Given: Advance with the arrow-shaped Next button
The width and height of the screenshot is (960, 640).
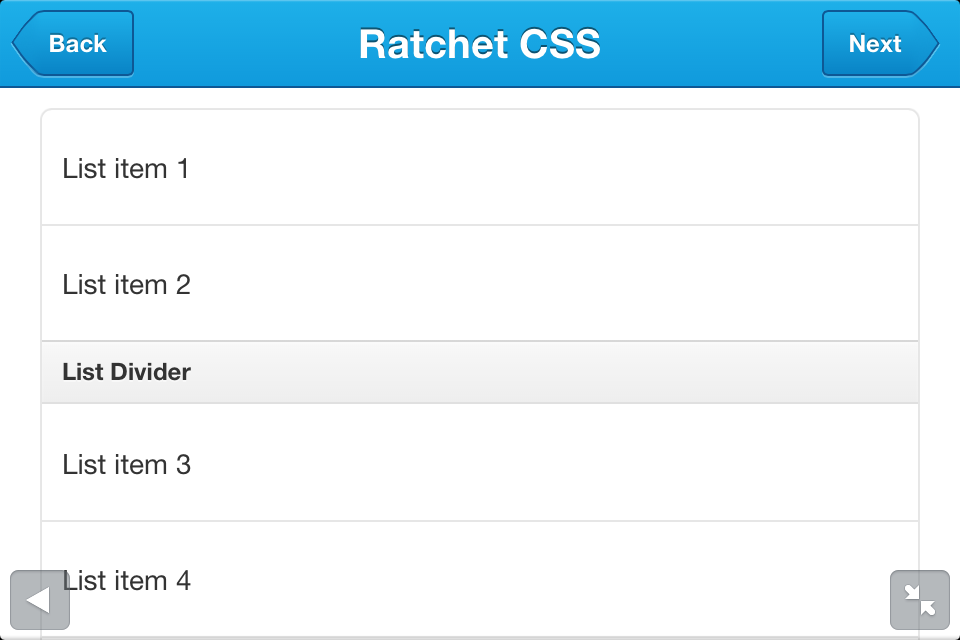Looking at the screenshot, I should click(879, 44).
